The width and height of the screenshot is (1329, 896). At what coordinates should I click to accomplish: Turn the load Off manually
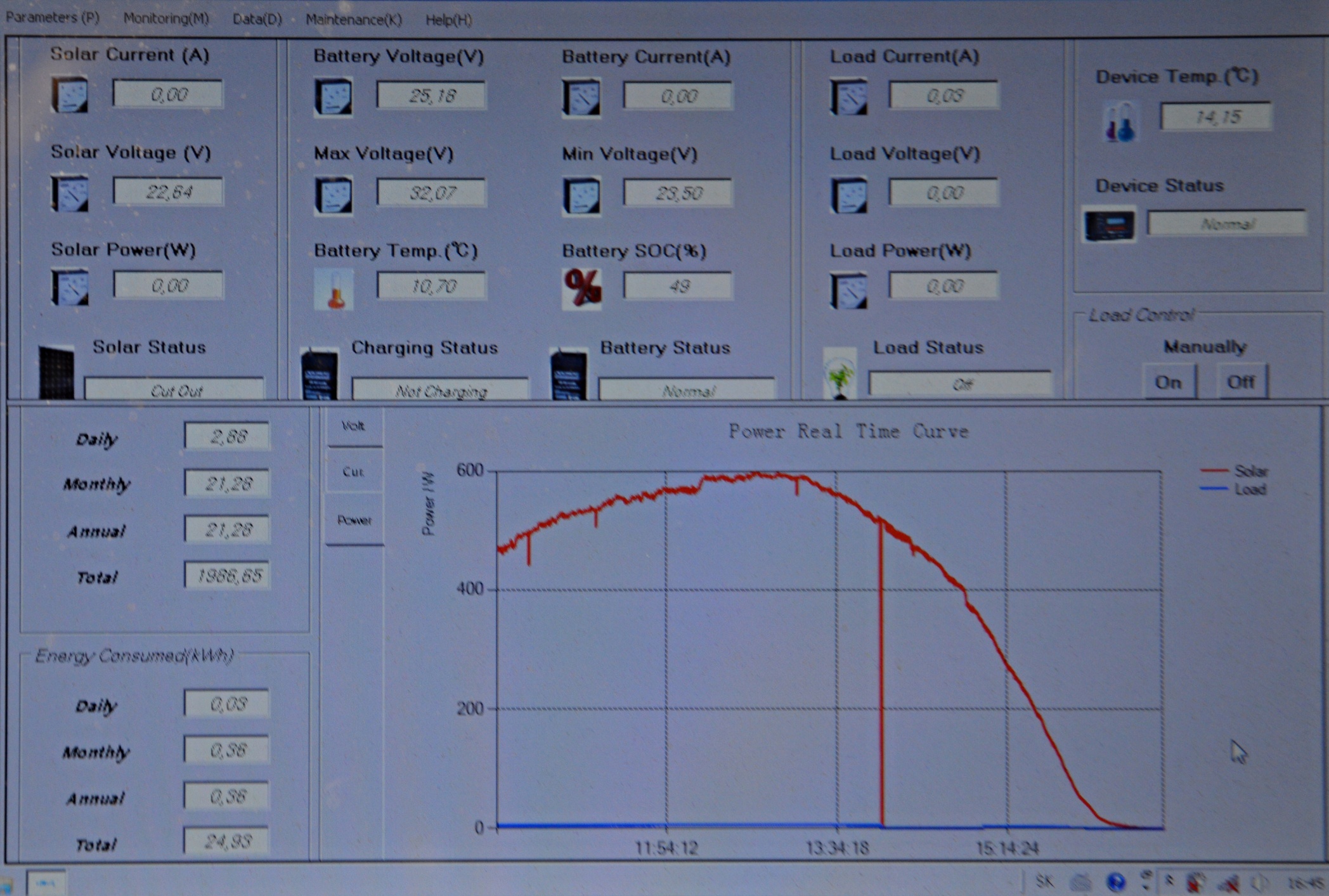point(1241,382)
